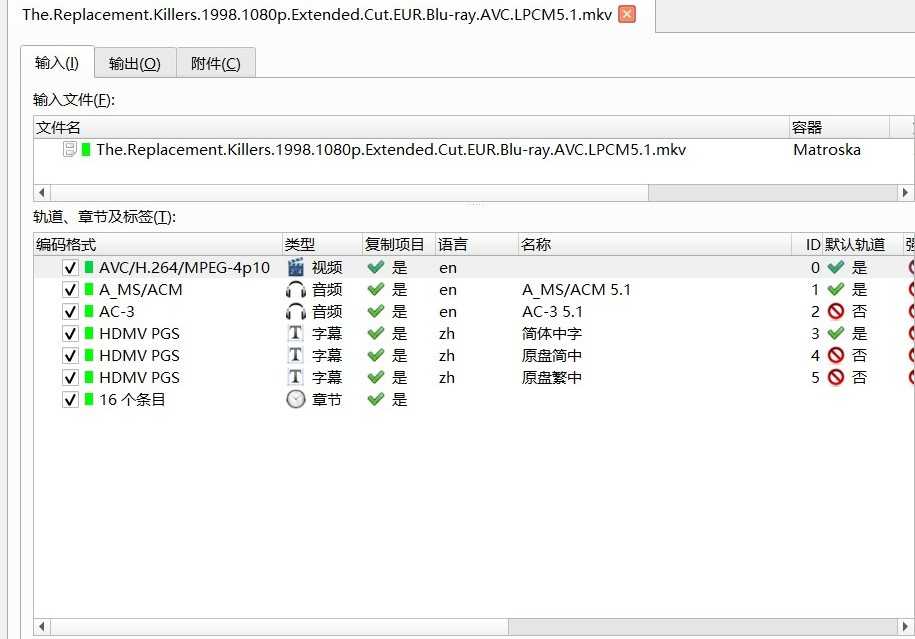This screenshot has height=639, width=915.
Task: Click the subtitle T icon of the 原盘简中 row
Action: 296,355
